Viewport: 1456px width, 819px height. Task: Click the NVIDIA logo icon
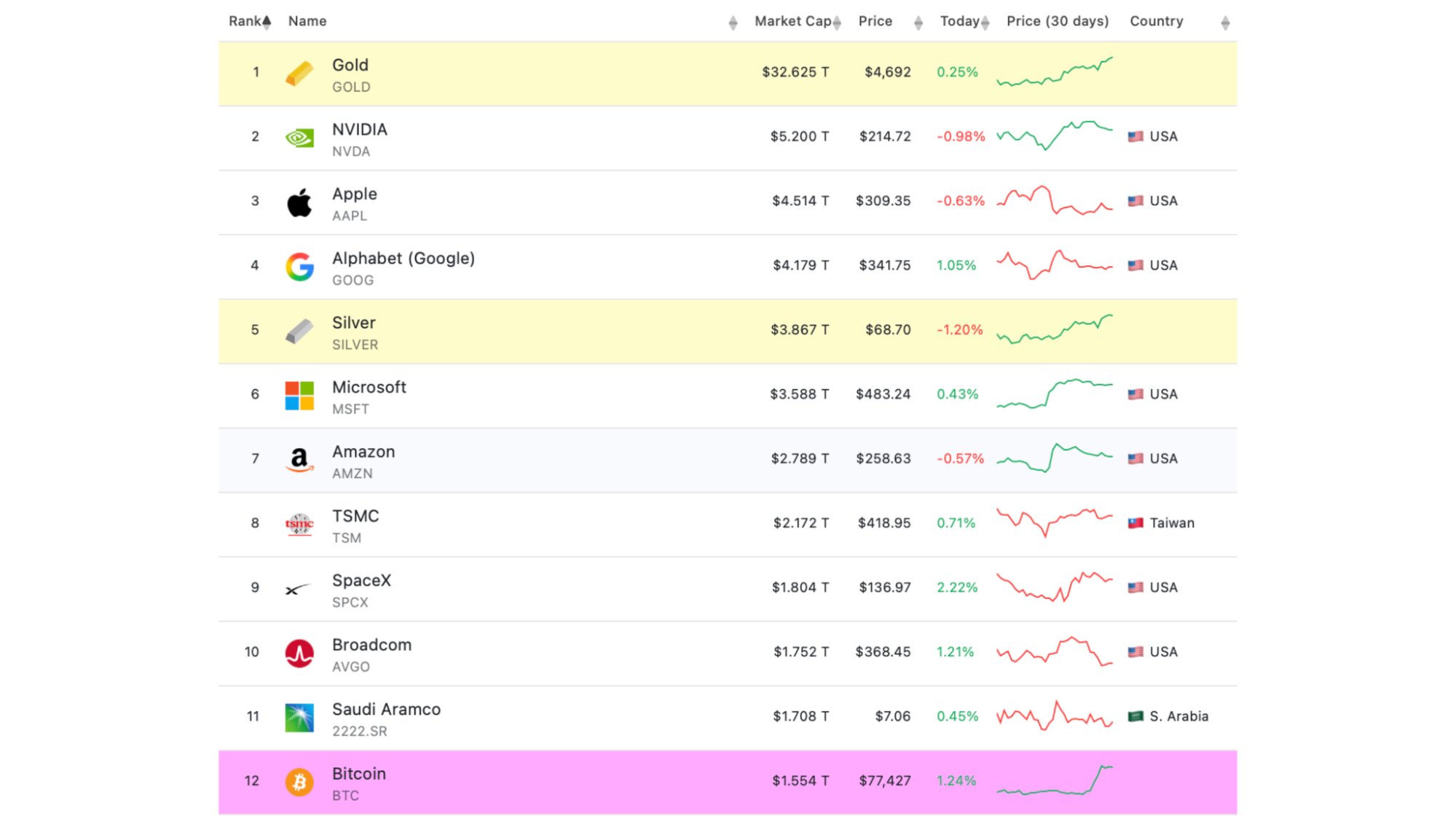299,137
